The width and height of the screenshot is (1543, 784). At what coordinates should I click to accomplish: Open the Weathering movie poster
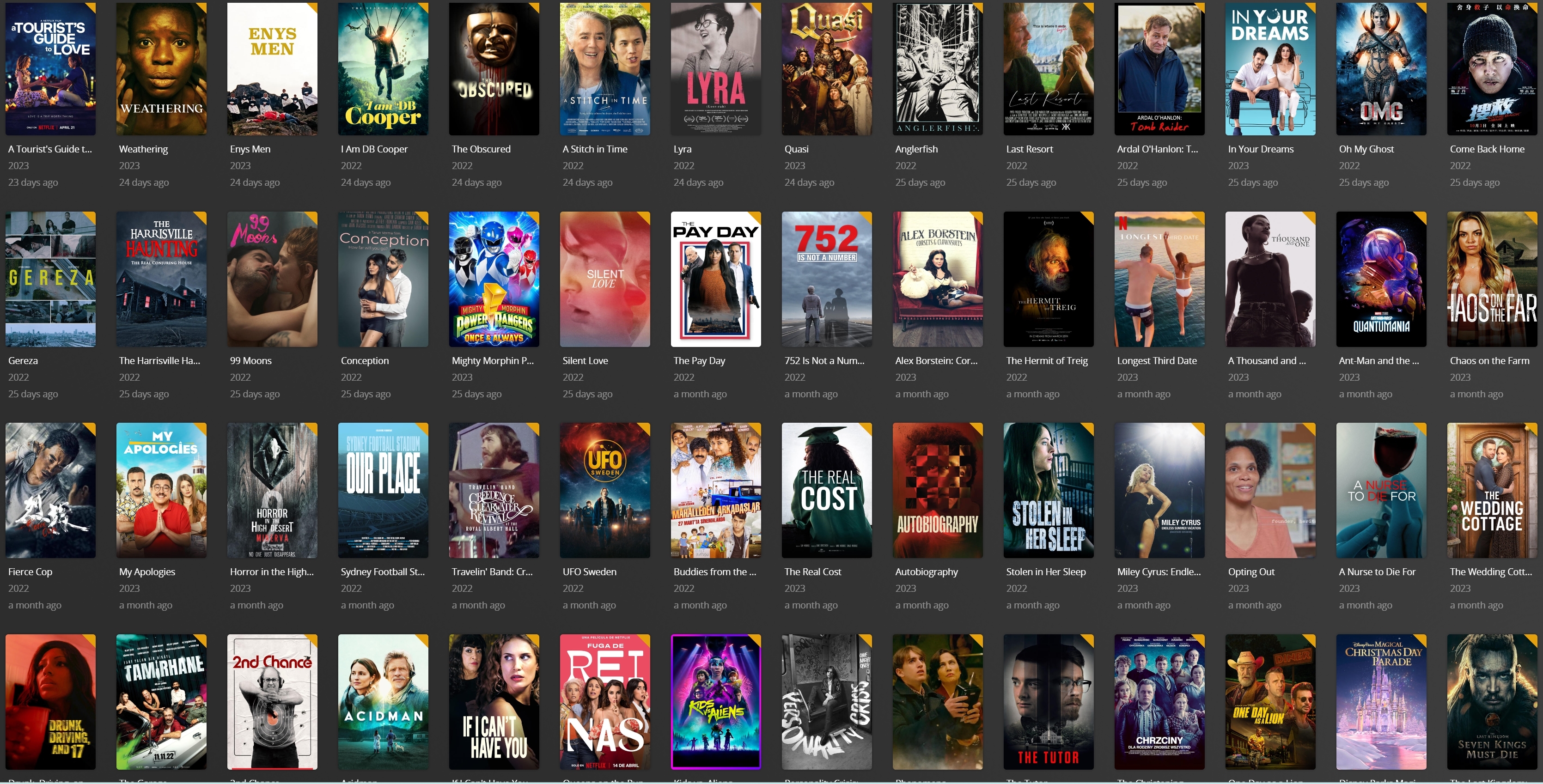tap(161, 68)
